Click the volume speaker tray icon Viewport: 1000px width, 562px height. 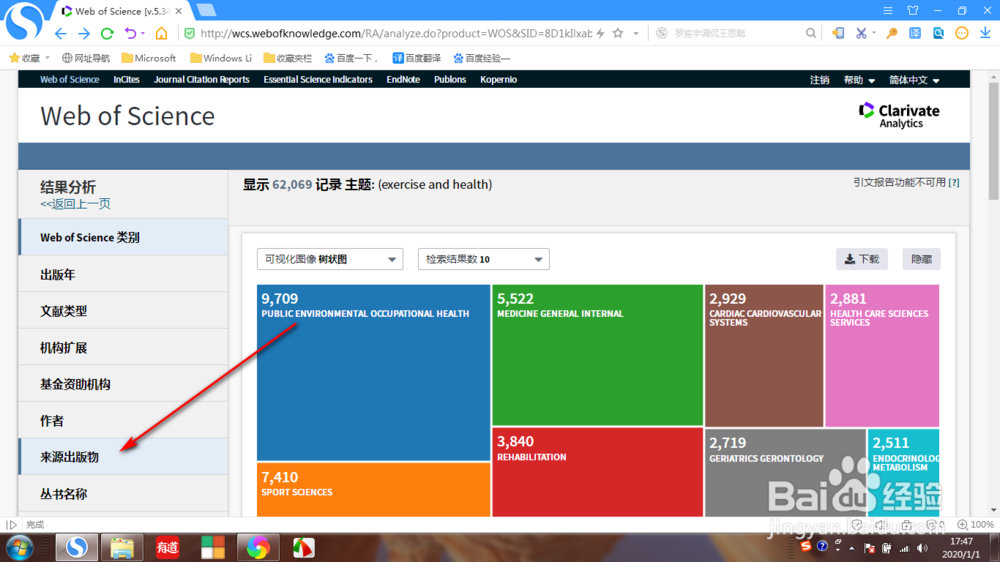tap(922, 548)
